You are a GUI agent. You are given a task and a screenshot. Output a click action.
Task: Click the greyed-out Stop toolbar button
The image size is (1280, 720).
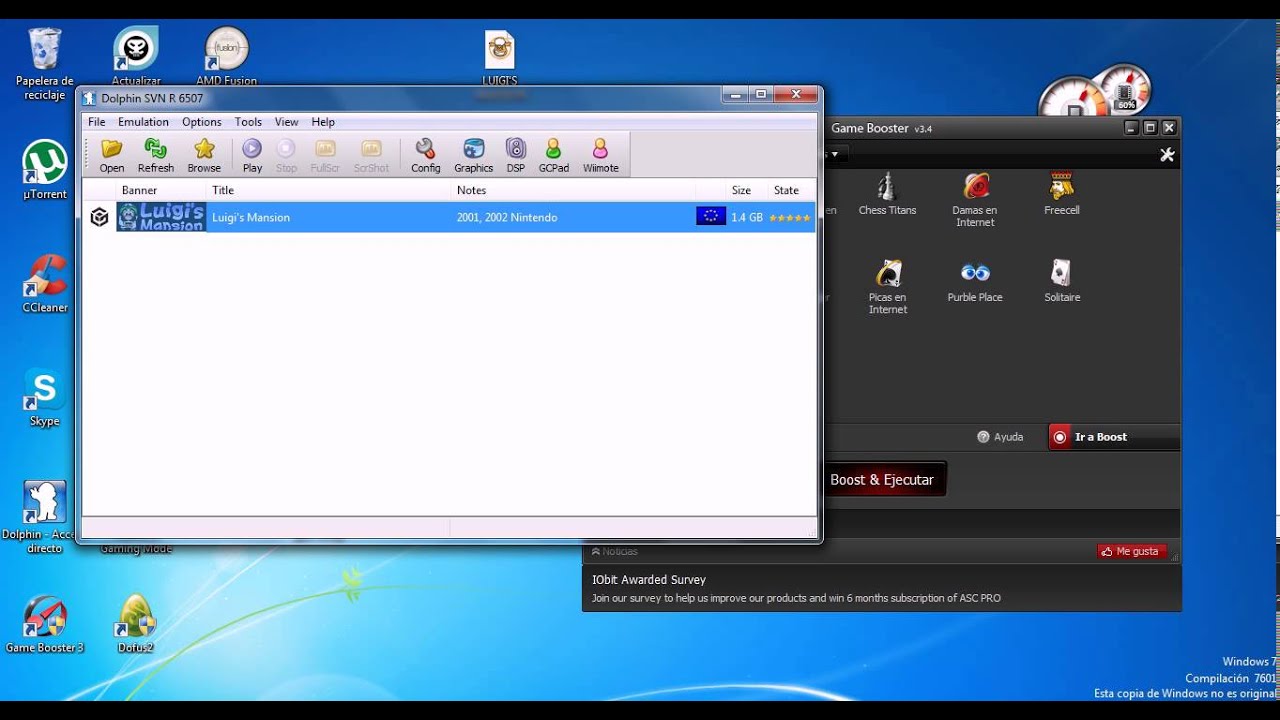pos(286,156)
